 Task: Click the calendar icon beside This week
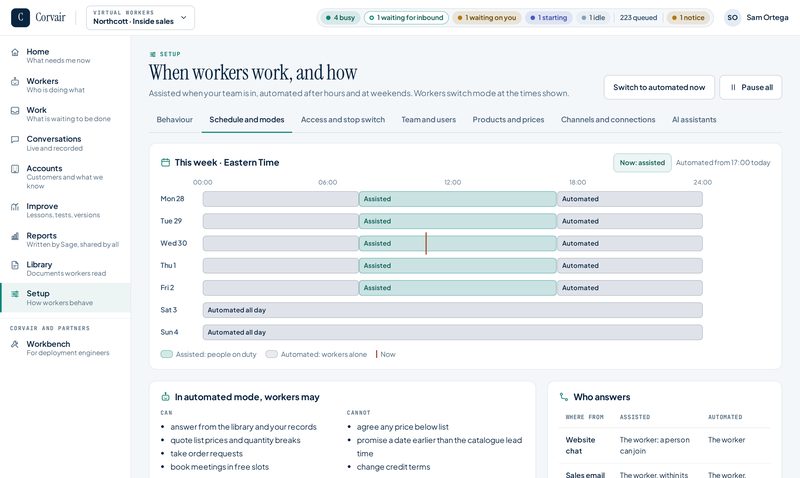click(x=165, y=163)
